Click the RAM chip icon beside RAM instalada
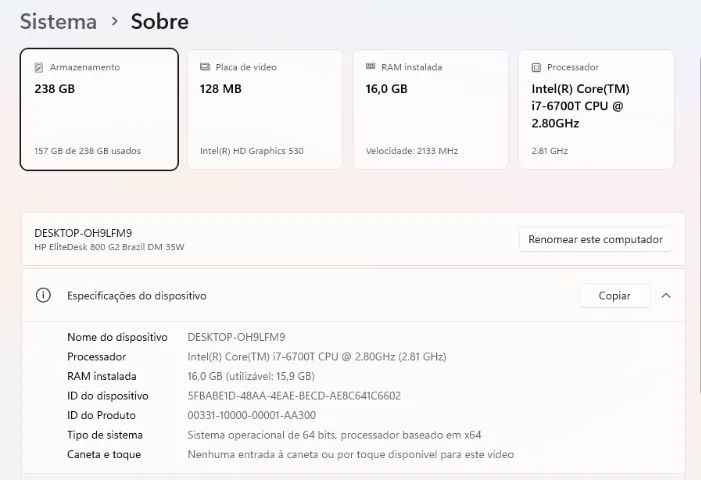The width and height of the screenshot is (701, 480). tap(370, 67)
